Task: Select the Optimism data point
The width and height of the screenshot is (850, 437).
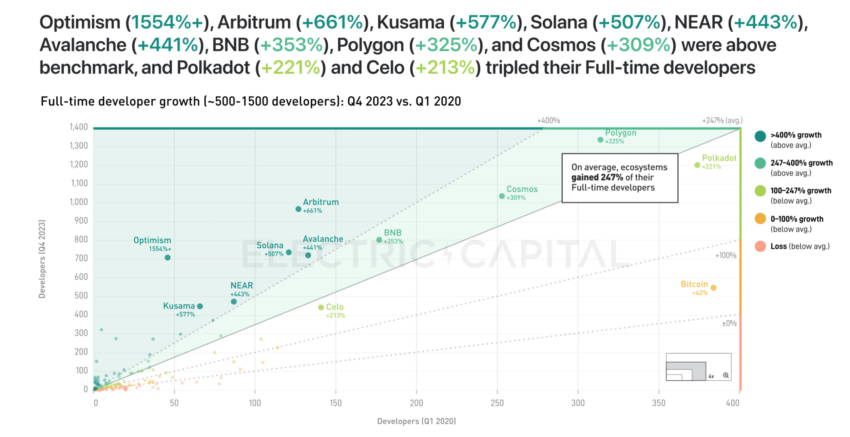Action: tap(168, 258)
